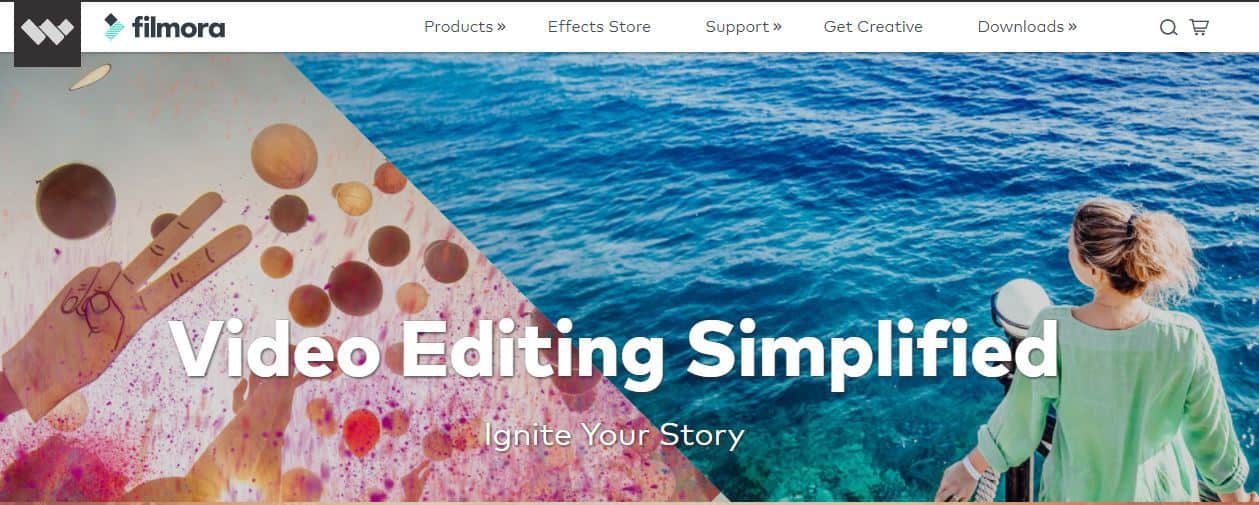
Task: Go to the Effects Store link
Action: 599,27
